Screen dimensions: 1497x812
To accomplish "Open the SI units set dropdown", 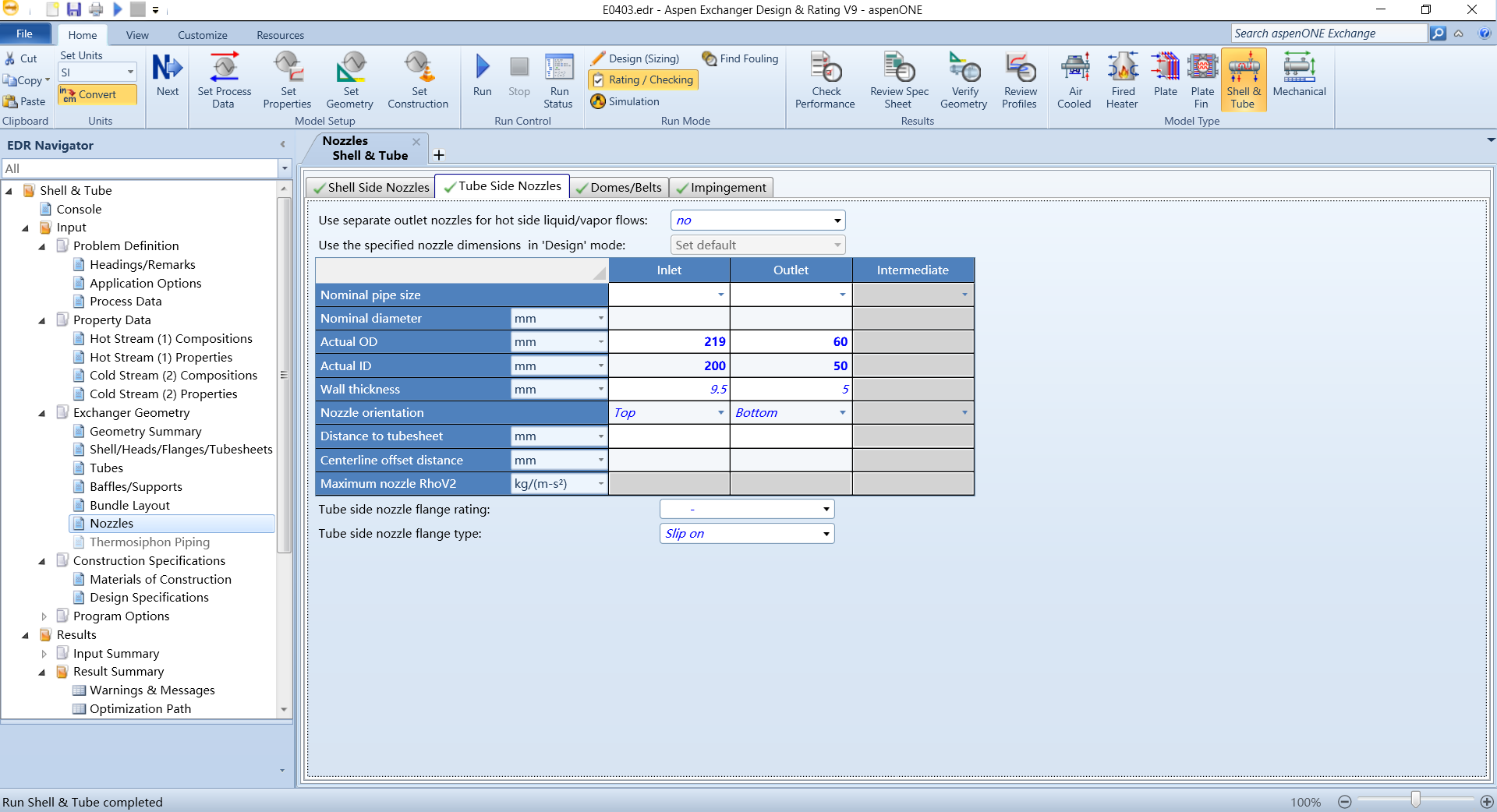I will 130,72.
